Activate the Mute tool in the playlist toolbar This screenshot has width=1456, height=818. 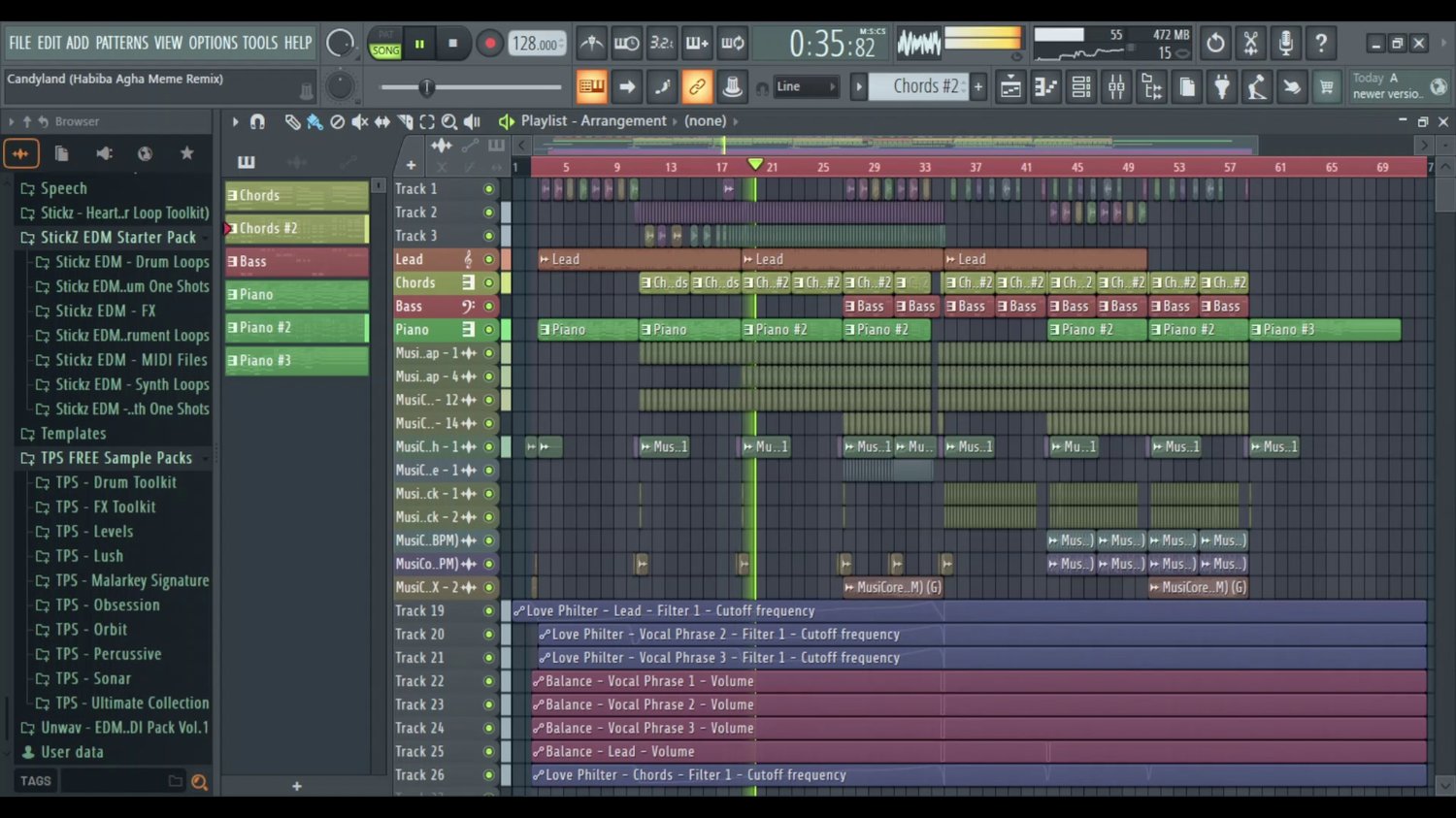click(359, 121)
